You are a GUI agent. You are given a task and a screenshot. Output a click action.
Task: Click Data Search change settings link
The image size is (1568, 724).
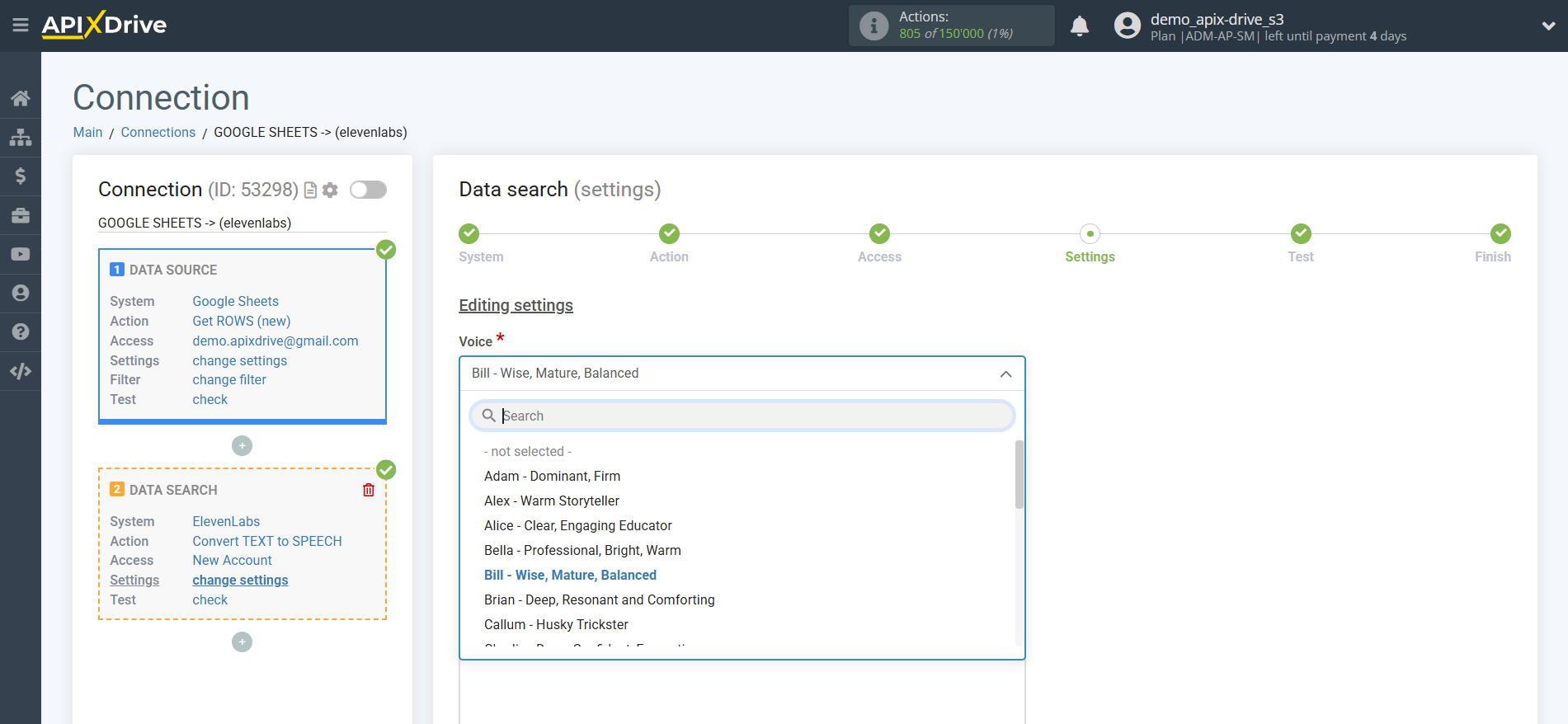click(241, 580)
